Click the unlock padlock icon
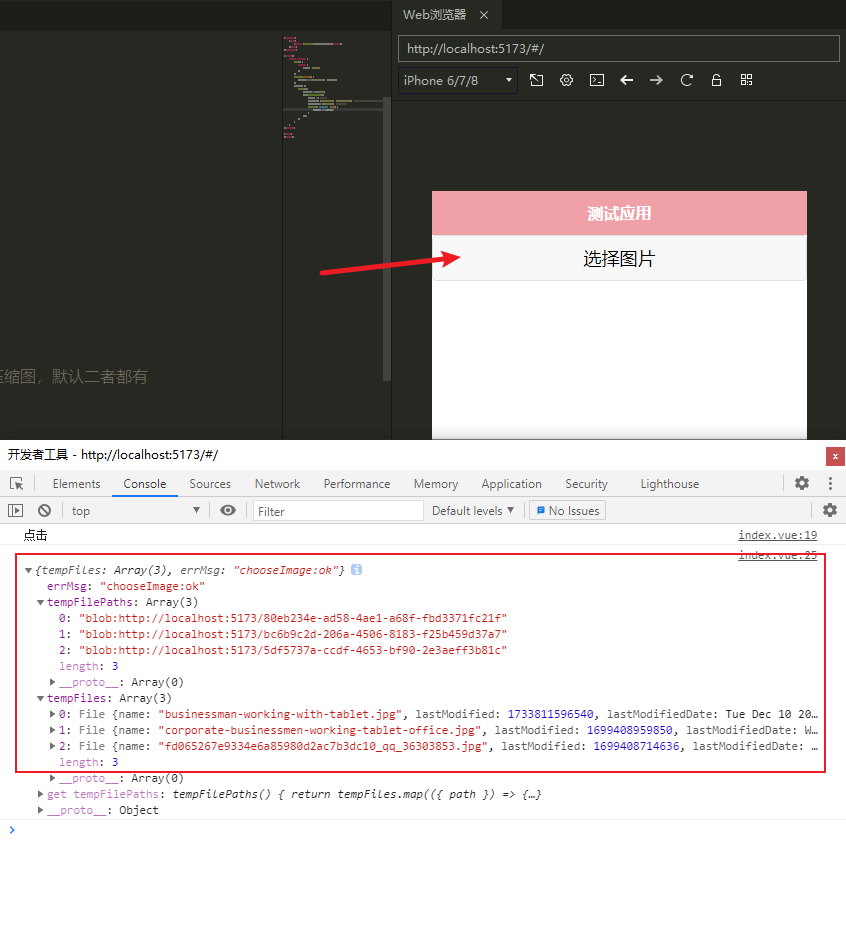The height and width of the screenshot is (948, 846). [716, 80]
